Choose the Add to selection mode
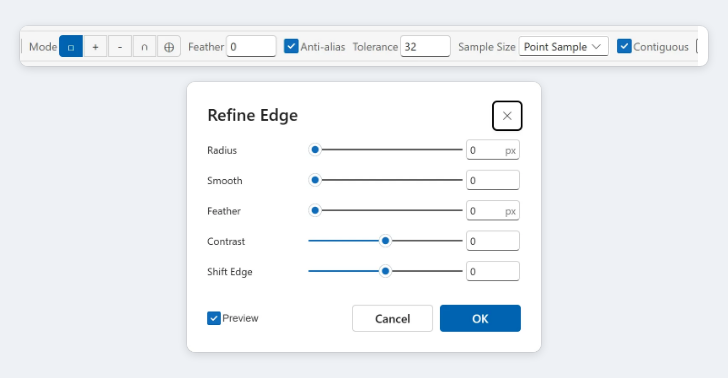 coord(95,46)
